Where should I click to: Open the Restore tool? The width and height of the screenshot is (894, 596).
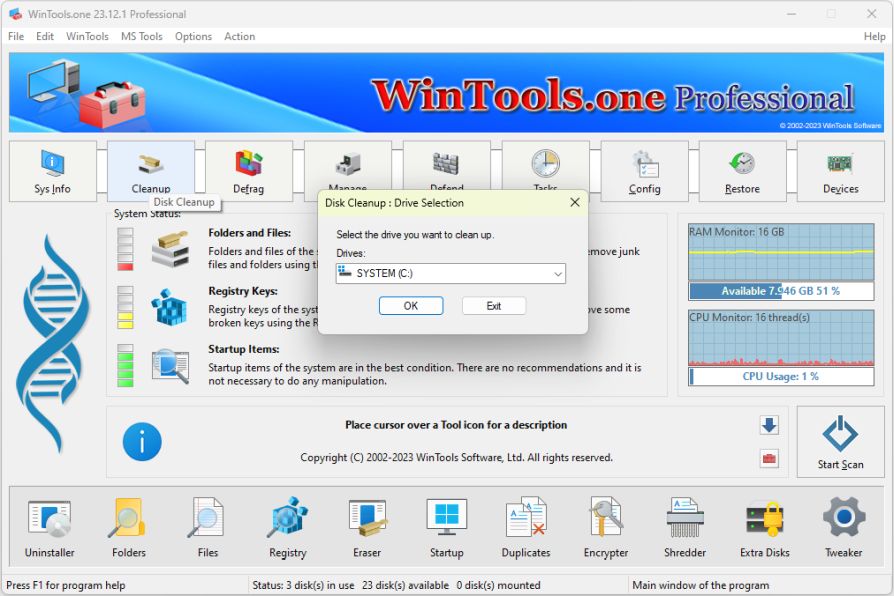tap(742, 171)
